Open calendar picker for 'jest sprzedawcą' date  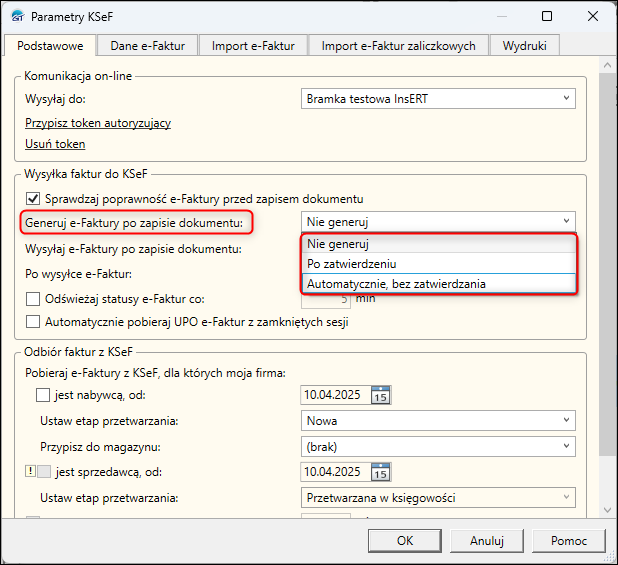coord(380,472)
